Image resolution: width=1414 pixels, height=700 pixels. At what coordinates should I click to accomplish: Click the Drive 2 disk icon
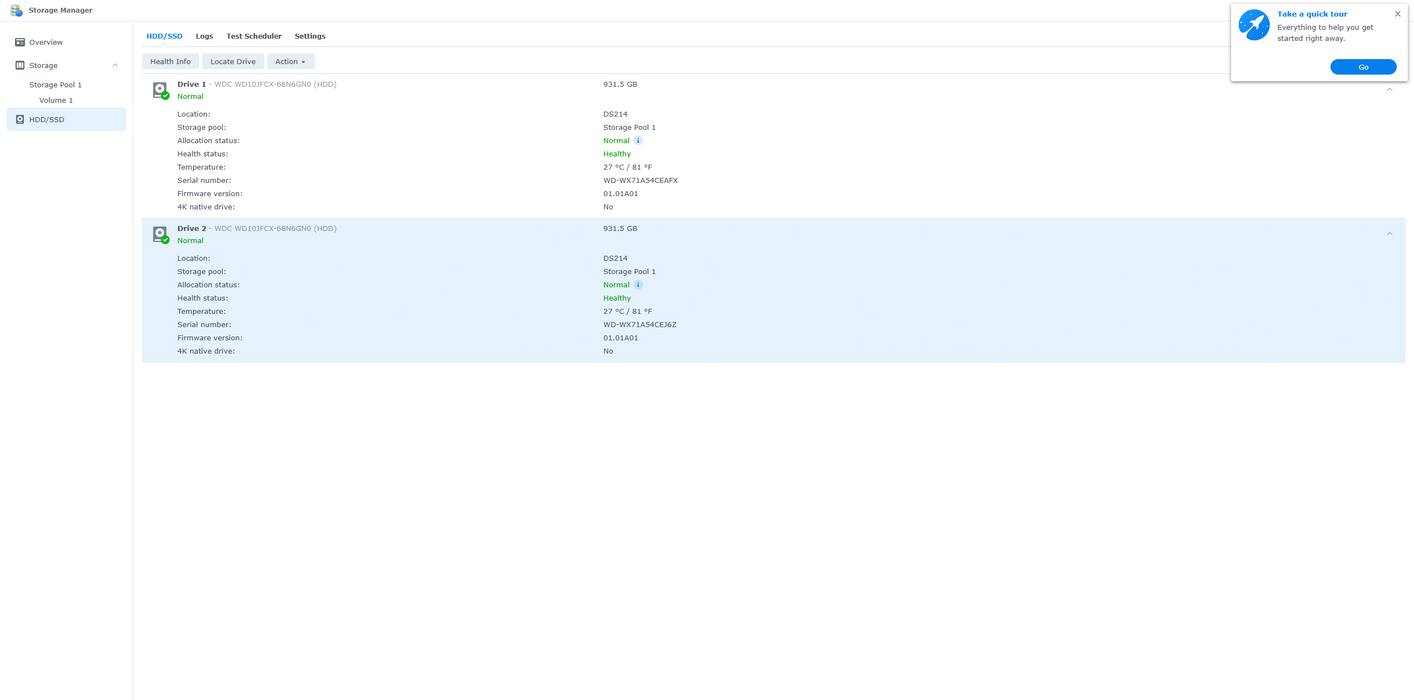pyautogui.click(x=160, y=234)
